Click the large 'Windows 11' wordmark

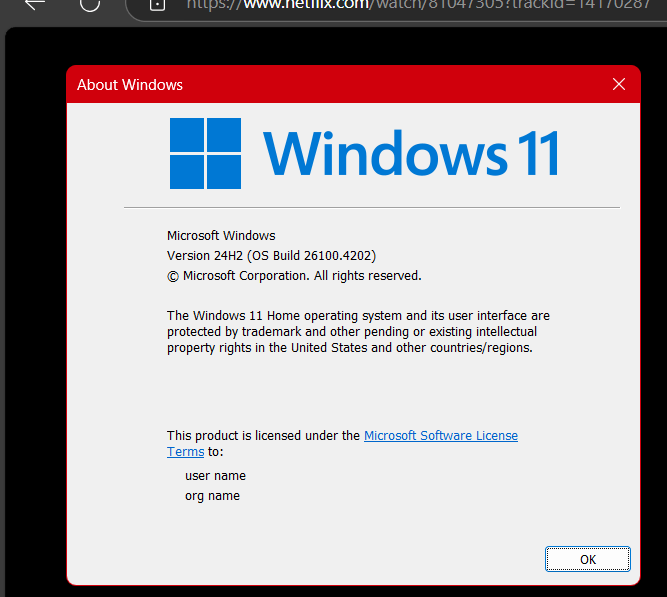coord(411,154)
